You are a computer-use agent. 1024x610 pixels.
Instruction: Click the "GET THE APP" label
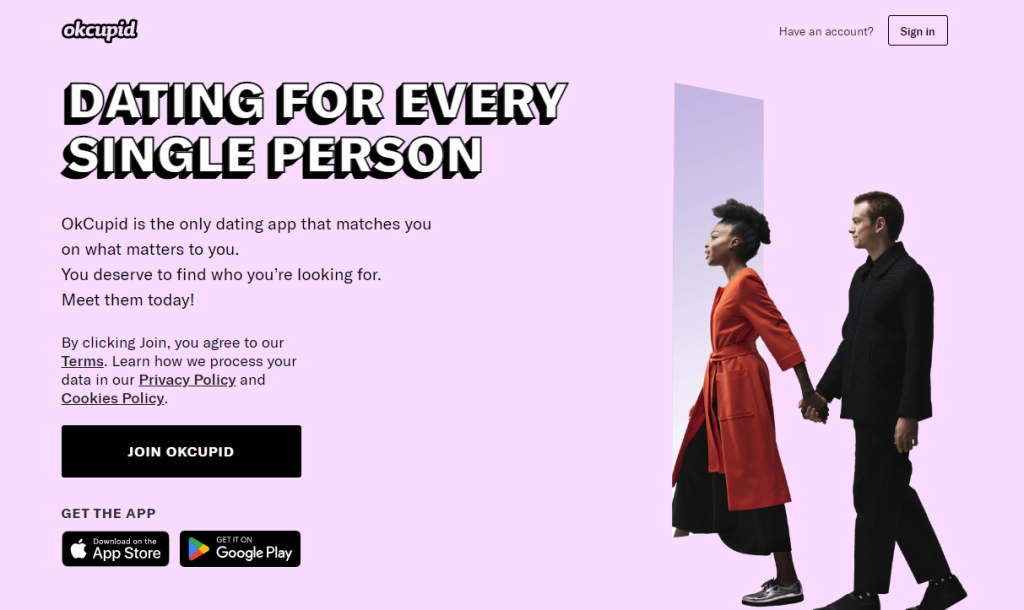(x=108, y=513)
